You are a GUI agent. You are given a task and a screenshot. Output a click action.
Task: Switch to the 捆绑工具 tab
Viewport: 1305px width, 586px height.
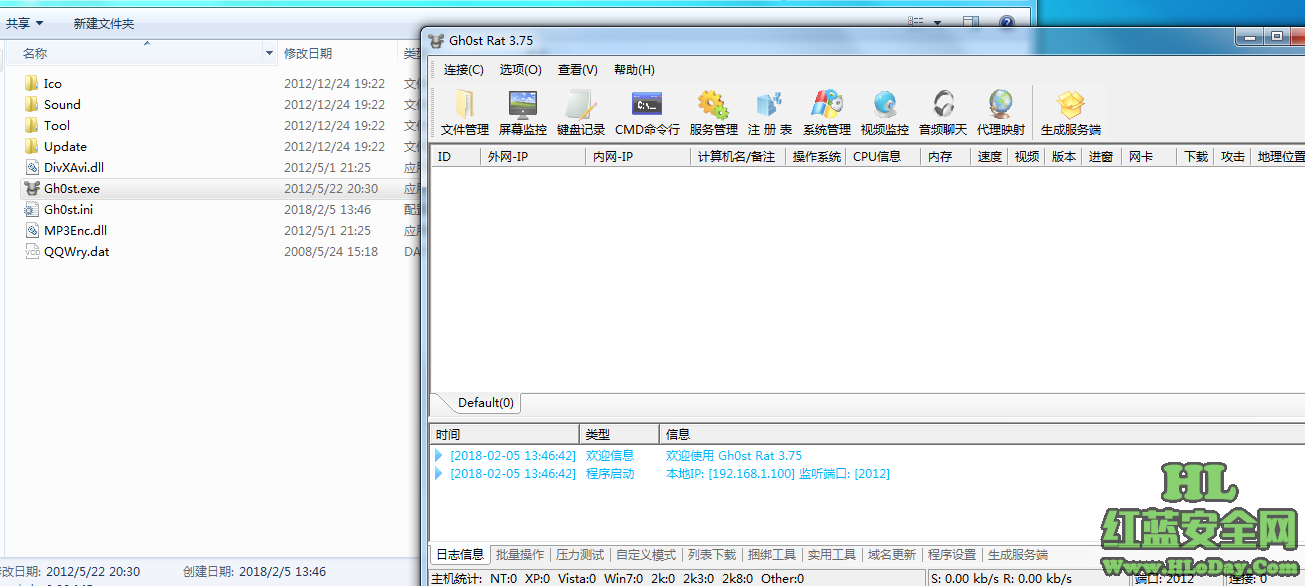point(772,555)
